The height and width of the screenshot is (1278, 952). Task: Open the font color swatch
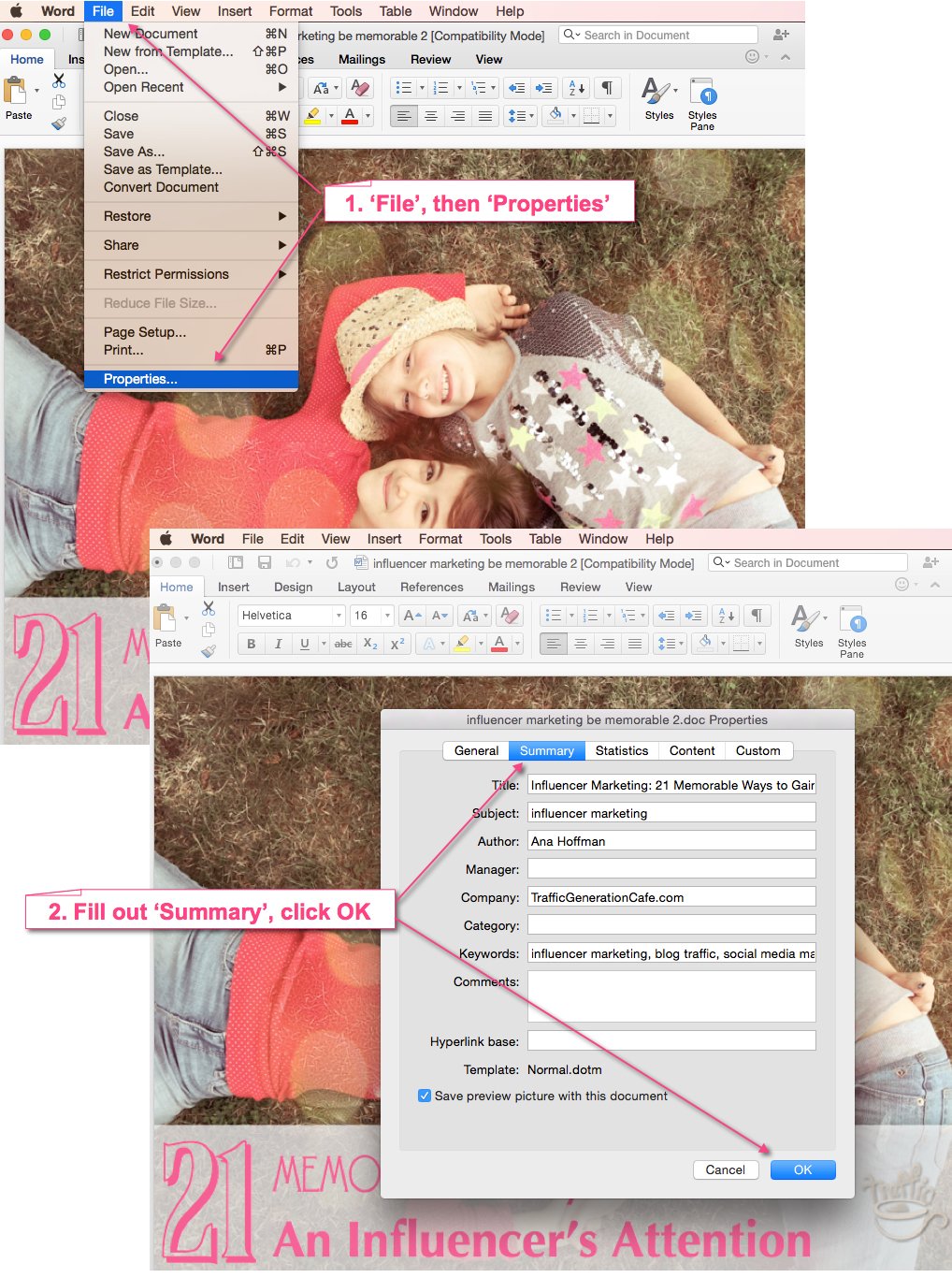500,644
